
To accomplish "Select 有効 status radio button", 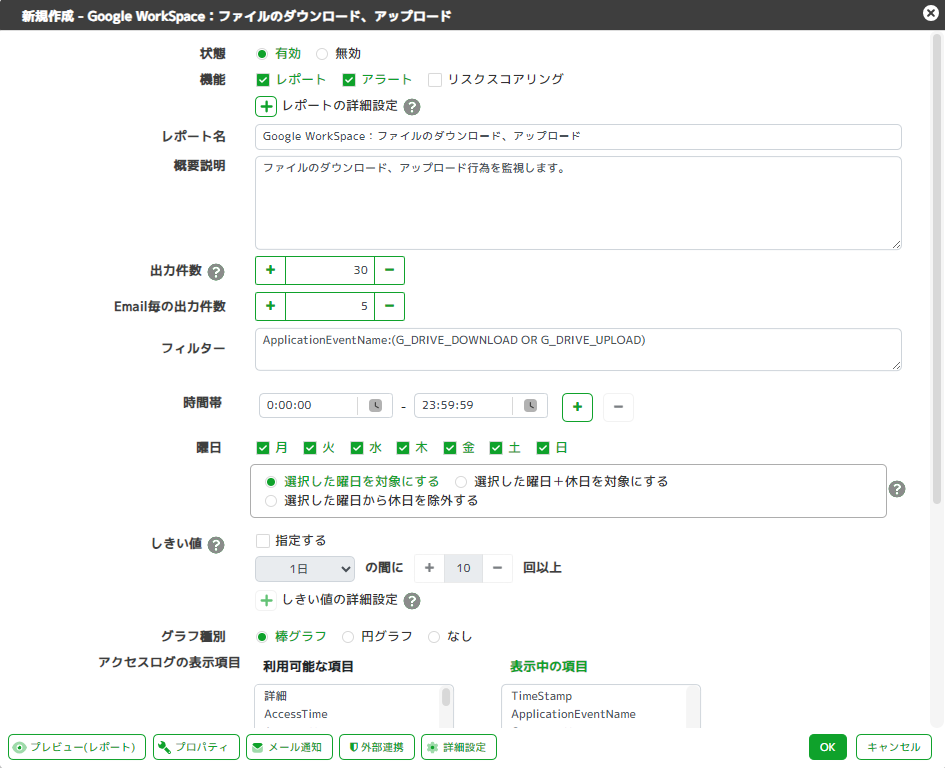I will pos(262,54).
